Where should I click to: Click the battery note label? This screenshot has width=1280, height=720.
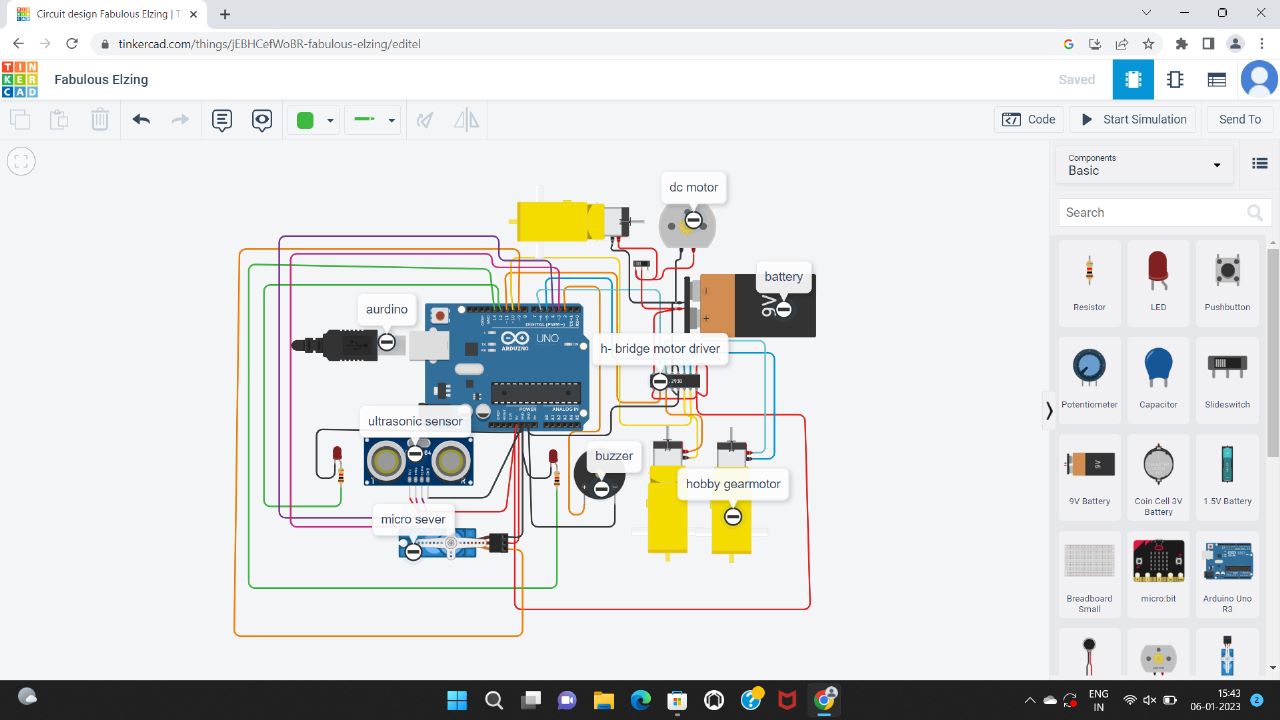tap(783, 277)
